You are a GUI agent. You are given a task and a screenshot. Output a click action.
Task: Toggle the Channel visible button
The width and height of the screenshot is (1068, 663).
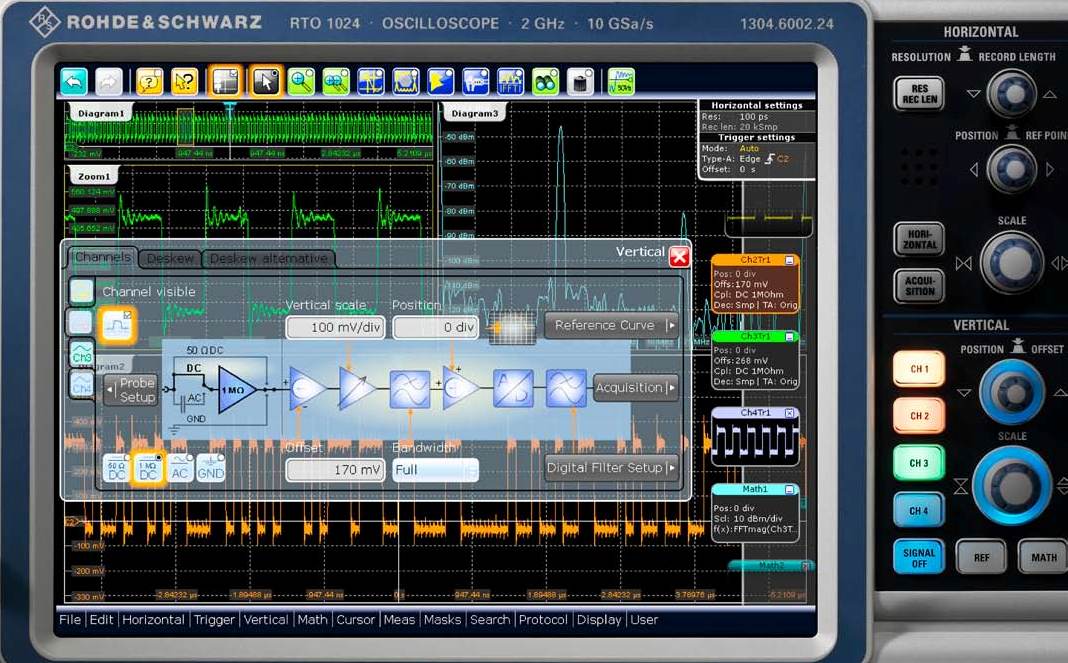(x=116, y=323)
